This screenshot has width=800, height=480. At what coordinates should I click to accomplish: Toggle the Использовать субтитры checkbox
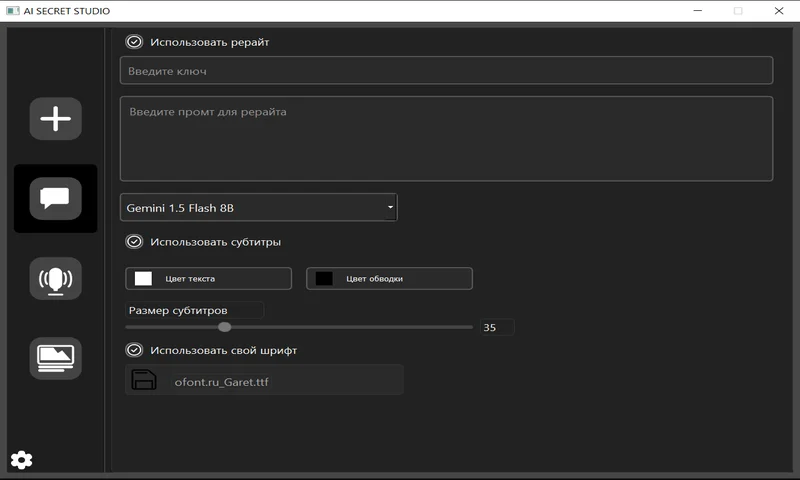[134, 242]
